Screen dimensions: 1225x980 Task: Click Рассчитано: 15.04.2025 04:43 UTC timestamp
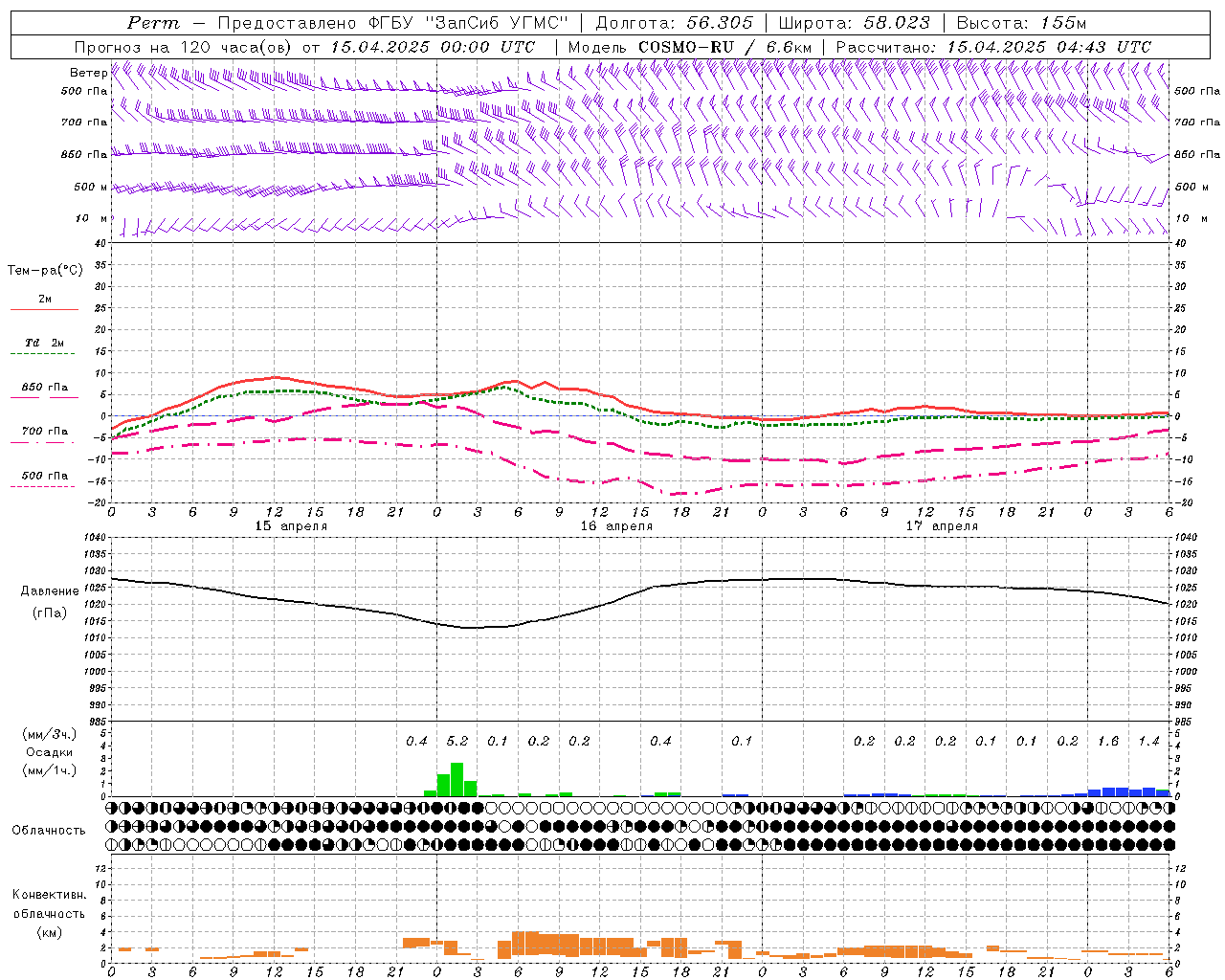993,47
